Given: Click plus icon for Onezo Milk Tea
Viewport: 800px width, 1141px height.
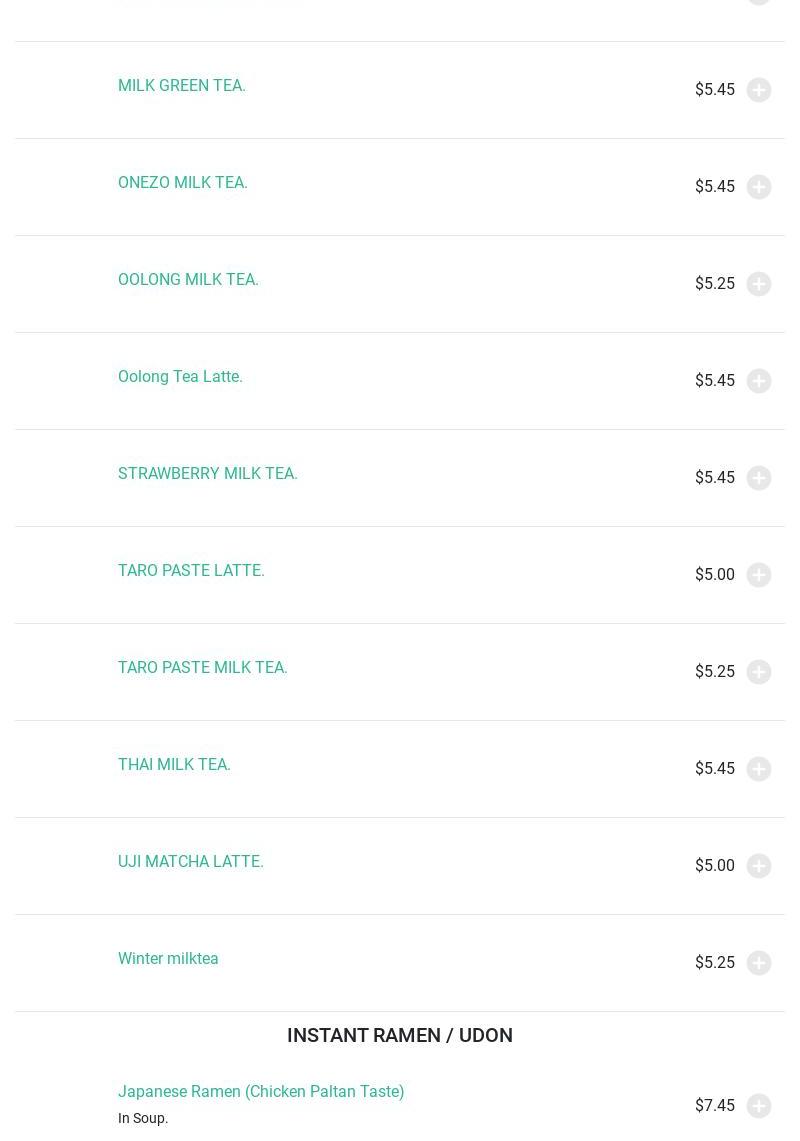Looking at the screenshot, I should pos(759,187).
